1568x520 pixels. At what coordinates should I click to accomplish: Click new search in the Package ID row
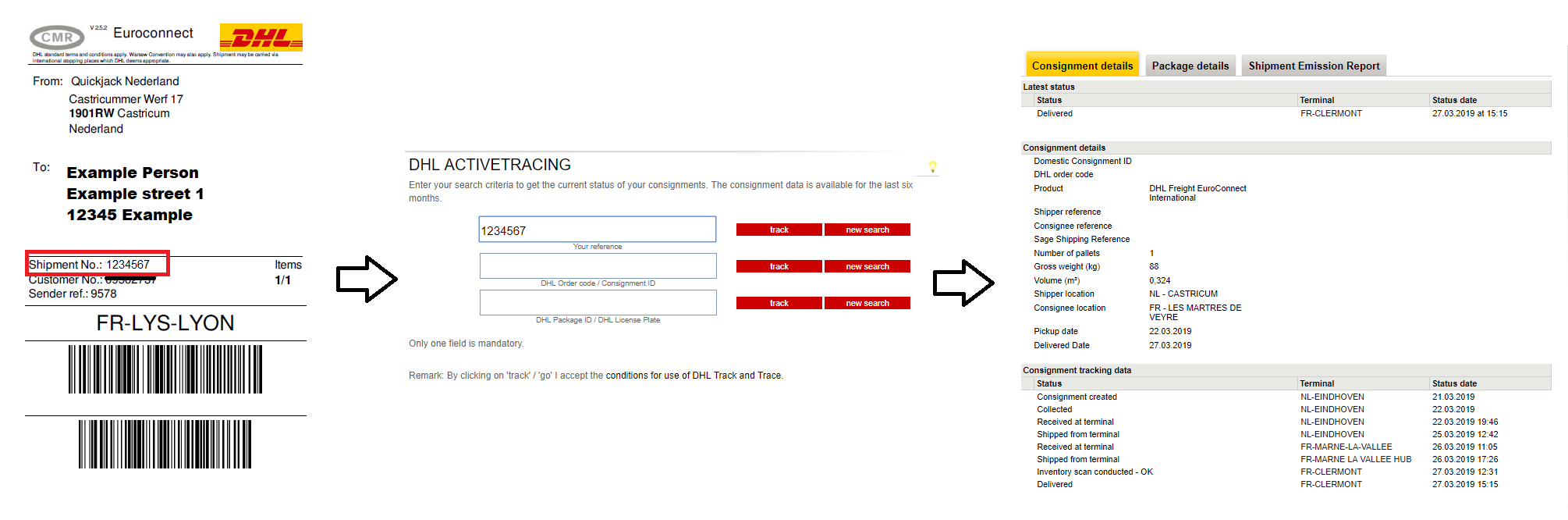coord(867,303)
